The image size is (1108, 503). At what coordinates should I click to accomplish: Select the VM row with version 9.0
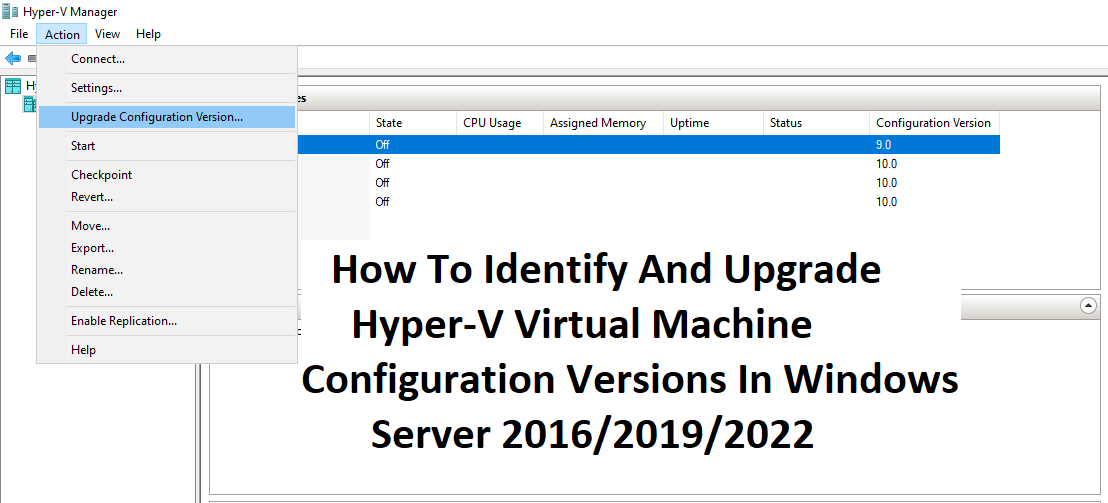coord(647,145)
